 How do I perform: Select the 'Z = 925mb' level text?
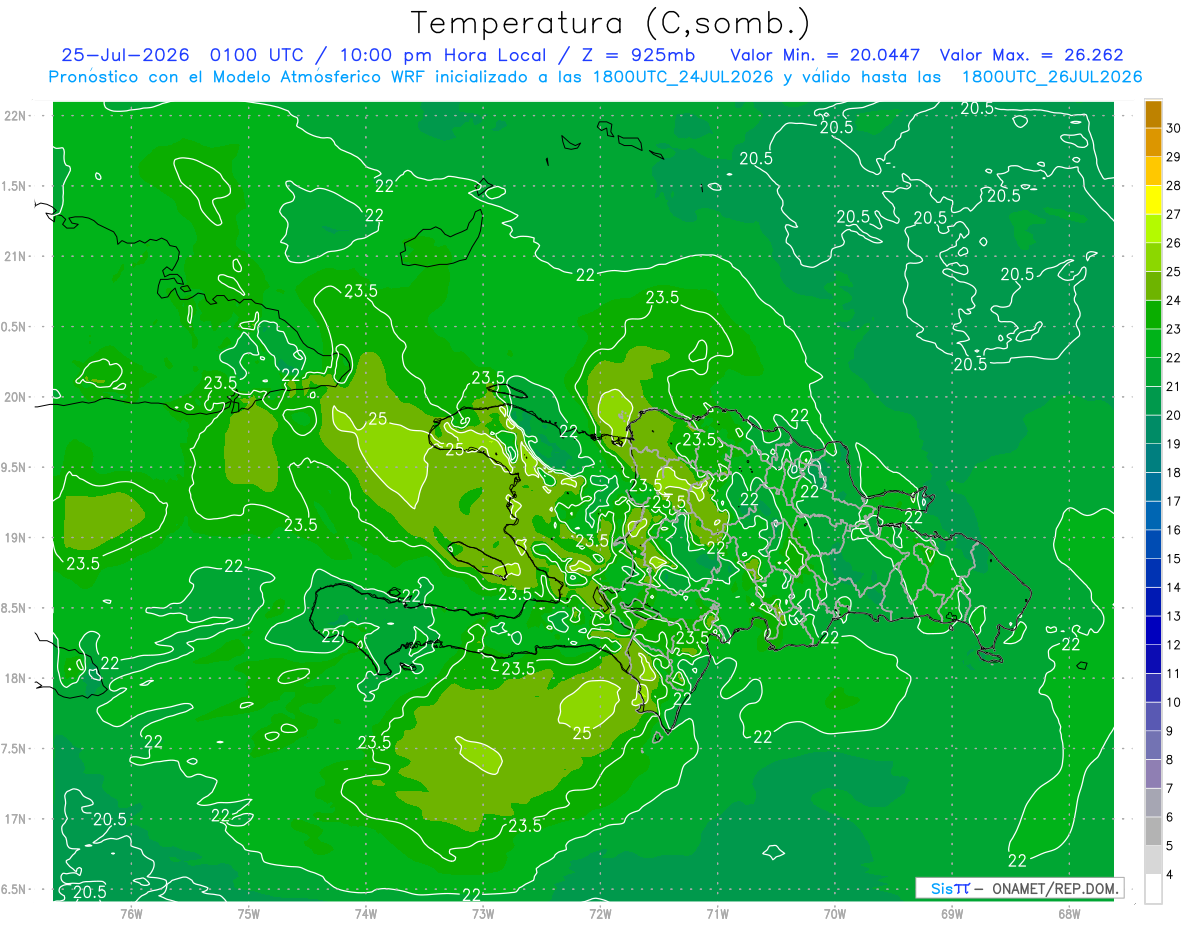click(x=636, y=55)
